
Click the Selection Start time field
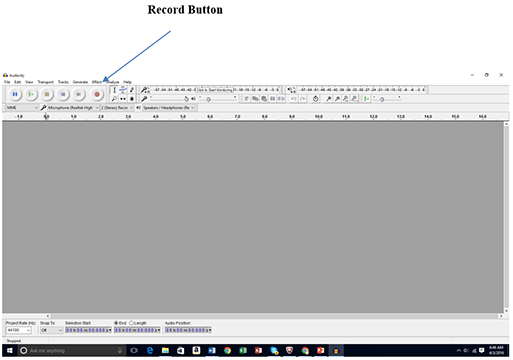click(88, 330)
